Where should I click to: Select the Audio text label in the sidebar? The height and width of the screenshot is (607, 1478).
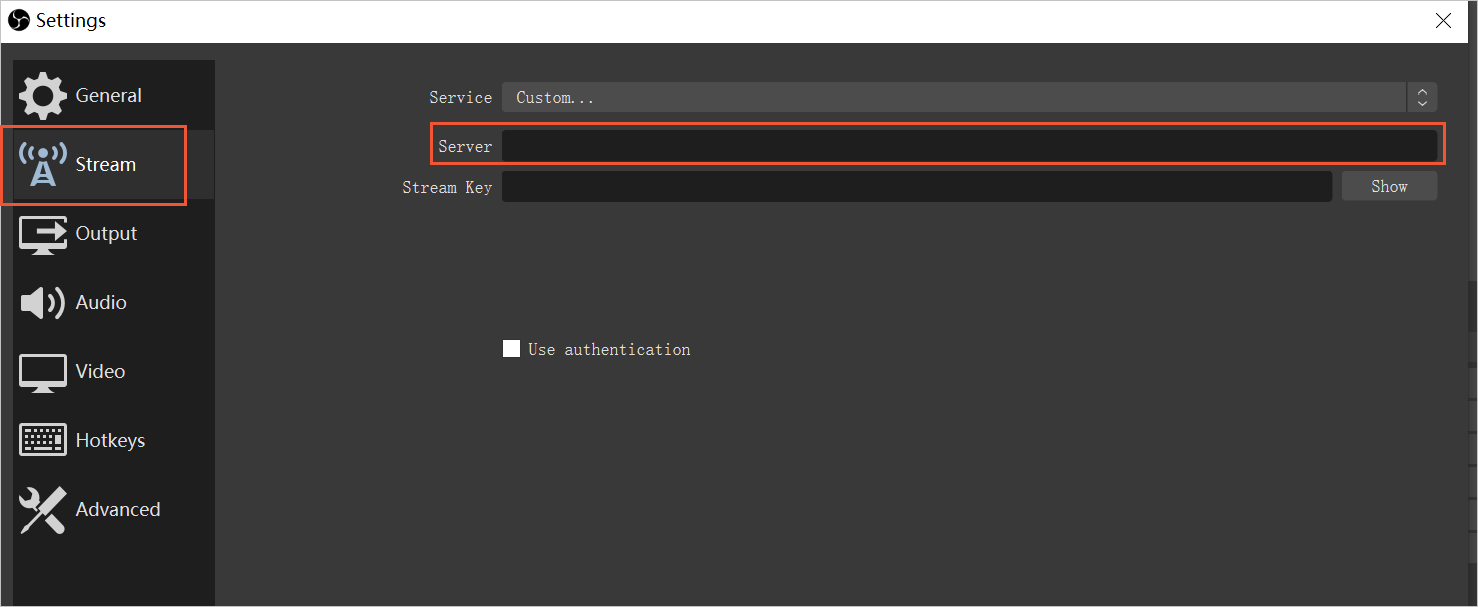coord(101,303)
